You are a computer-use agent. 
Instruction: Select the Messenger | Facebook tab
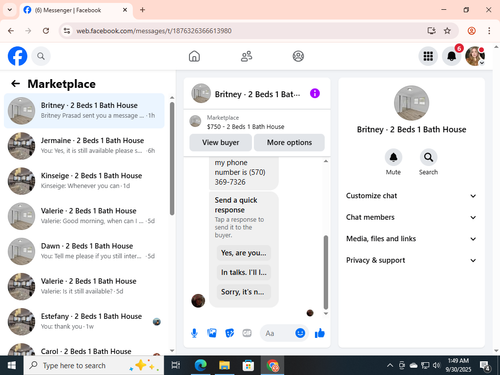click(x=76, y=10)
